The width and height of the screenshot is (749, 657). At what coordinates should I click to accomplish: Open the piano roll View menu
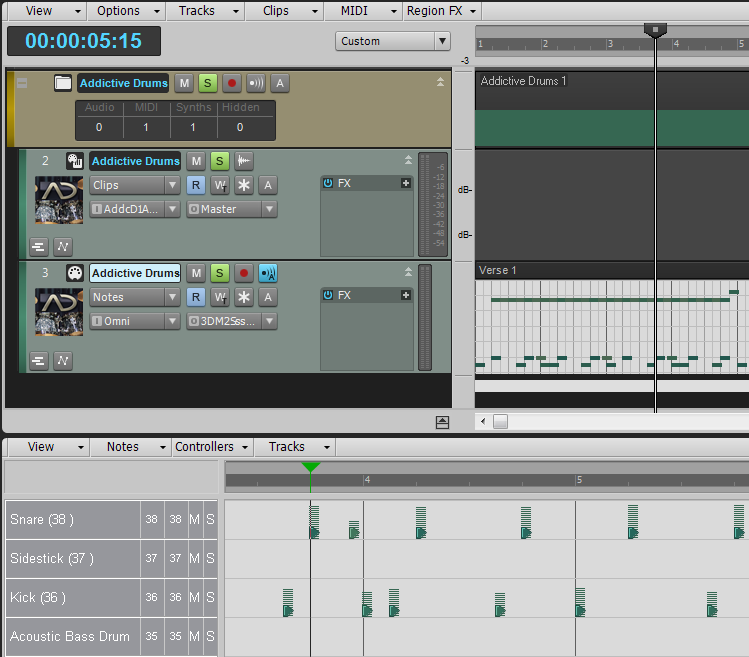click(x=49, y=447)
